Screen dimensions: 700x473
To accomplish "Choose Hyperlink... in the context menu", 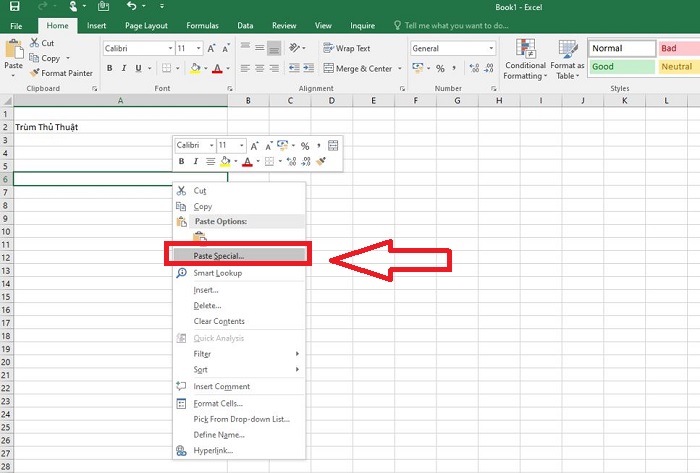I will [x=239, y=451].
